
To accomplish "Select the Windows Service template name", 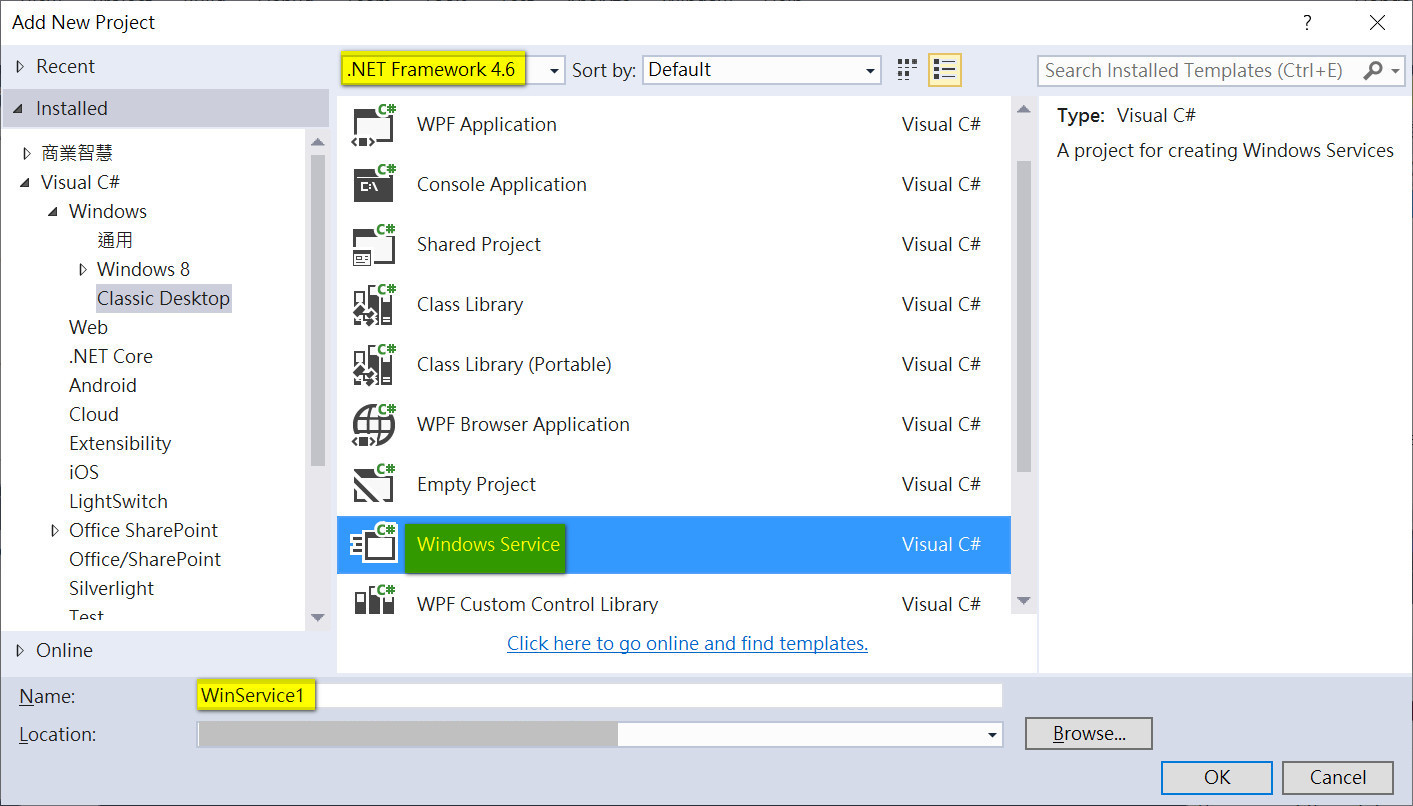I will pos(488,545).
